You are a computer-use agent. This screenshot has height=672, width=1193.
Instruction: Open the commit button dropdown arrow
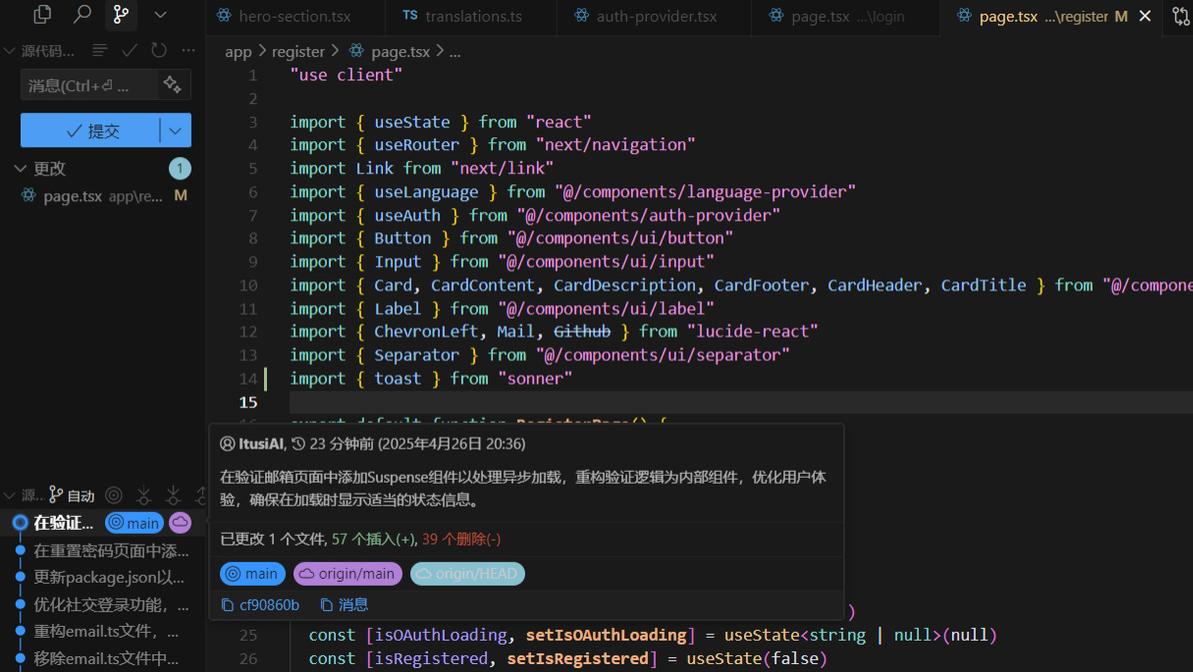pos(176,131)
